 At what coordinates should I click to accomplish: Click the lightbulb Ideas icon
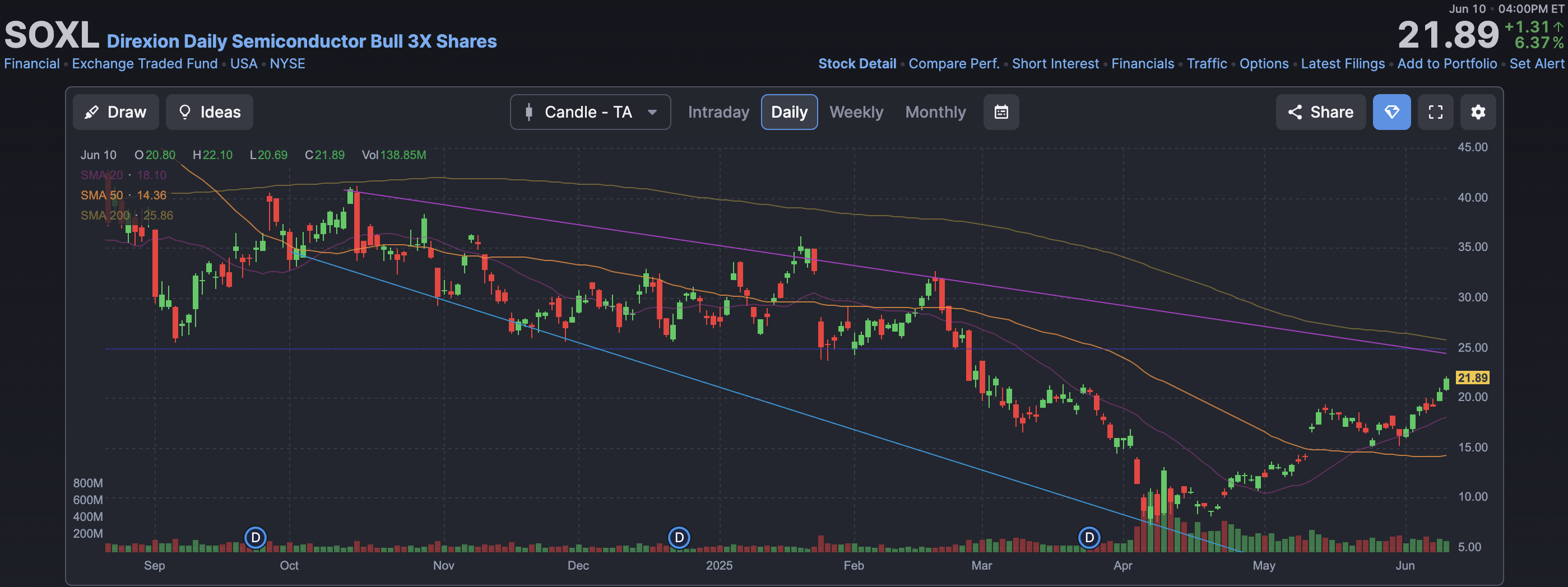tap(184, 112)
